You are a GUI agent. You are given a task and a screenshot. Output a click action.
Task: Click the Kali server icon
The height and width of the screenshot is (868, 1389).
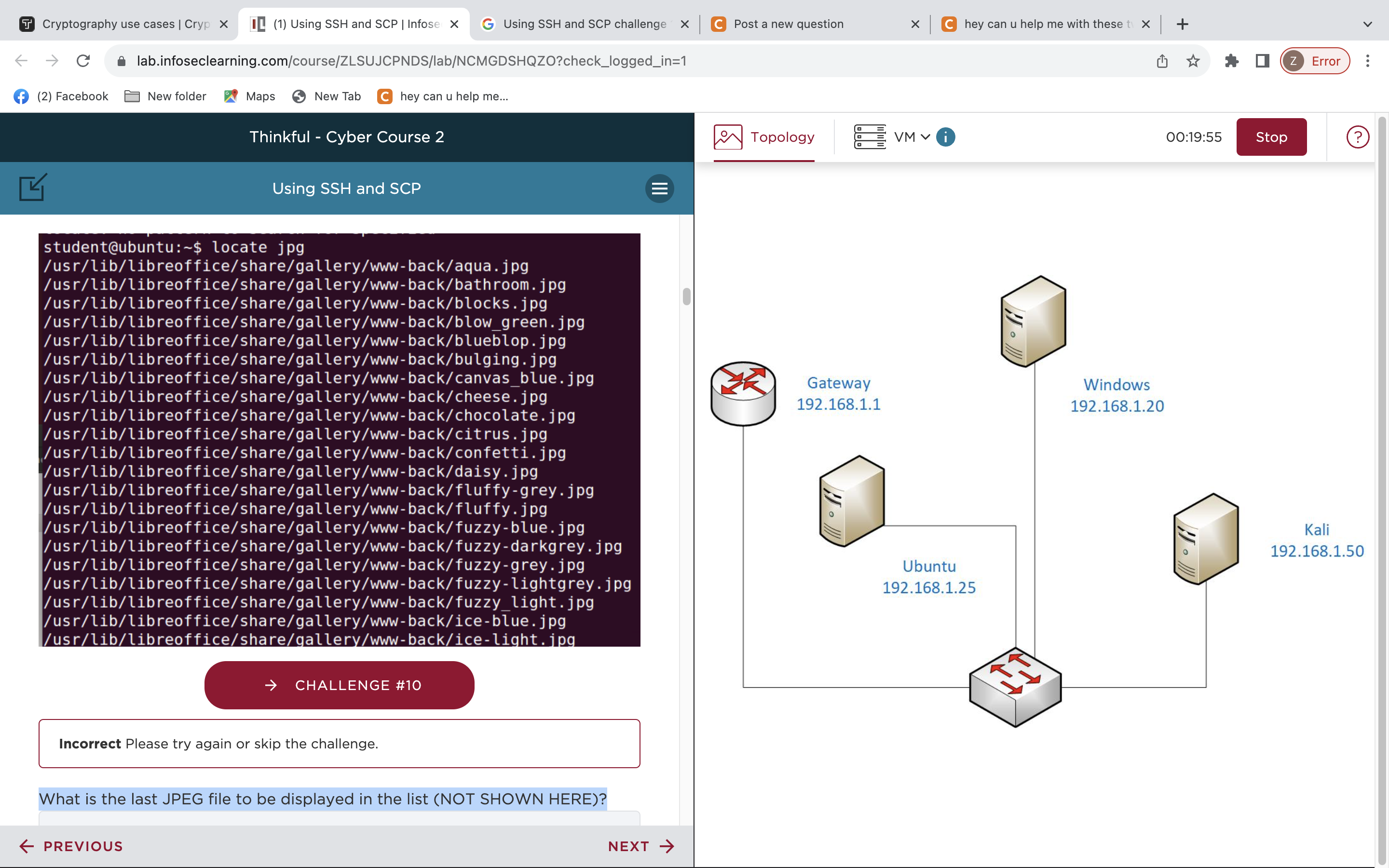point(1205,539)
